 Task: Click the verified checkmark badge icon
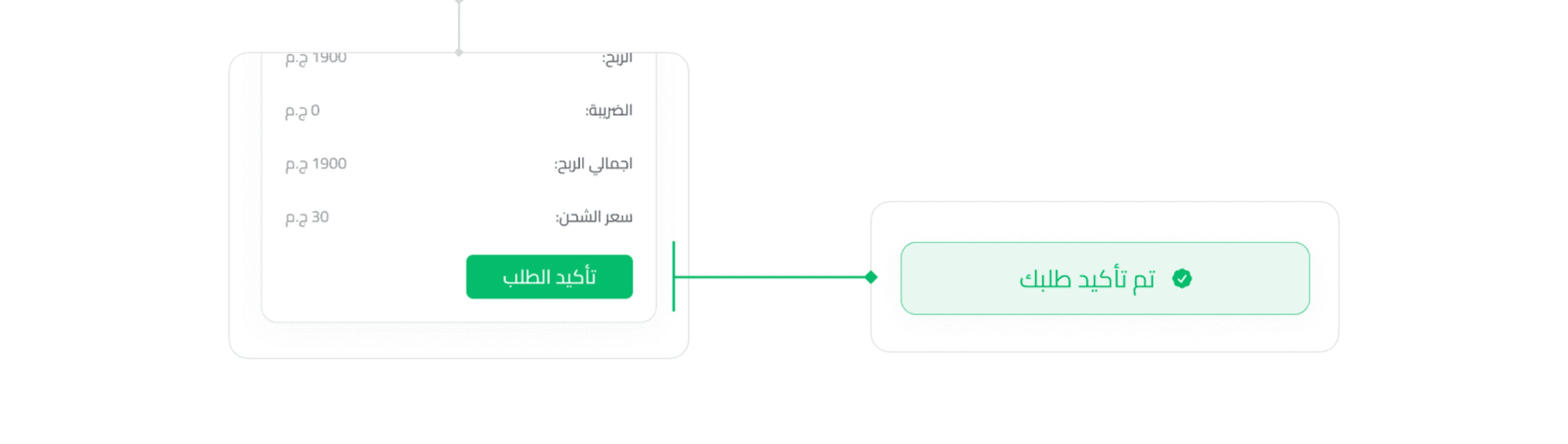[1181, 279]
